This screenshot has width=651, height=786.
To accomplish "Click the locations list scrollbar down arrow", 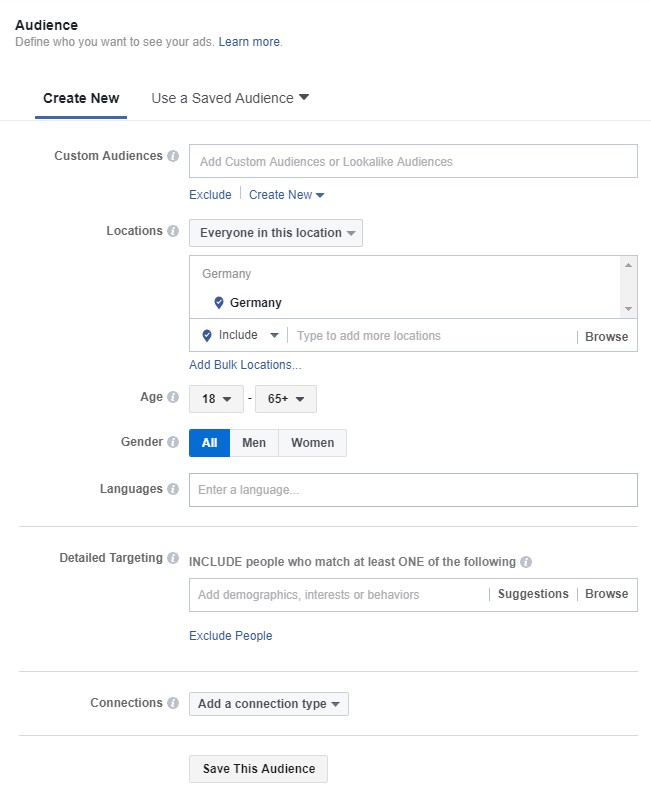I will pyautogui.click(x=628, y=309).
